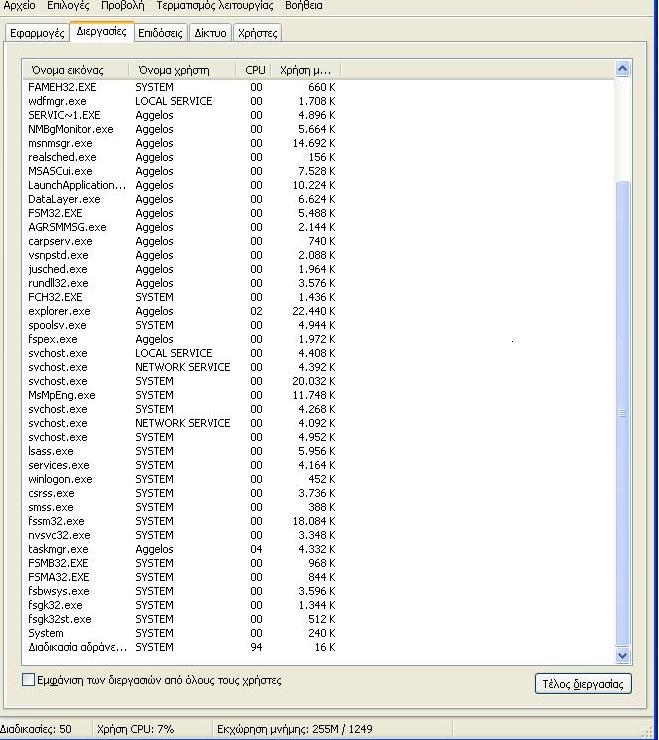Select the NMBgMonitor.exe process
This screenshot has height=740, width=659.
coord(181,129)
